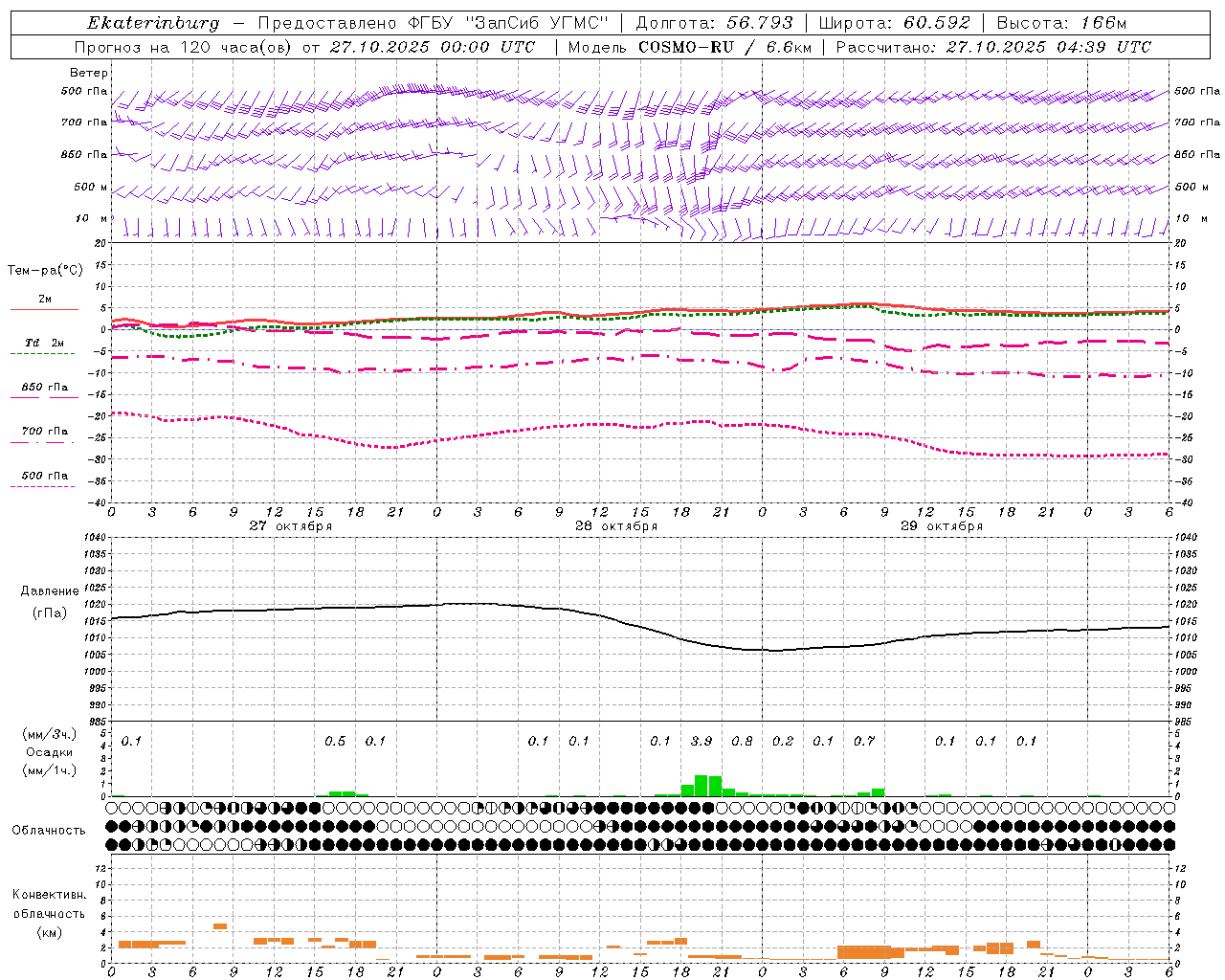Viewport: 1225px width, 980px height.
Task: Click the Ветер panel label
Action: 89,73
